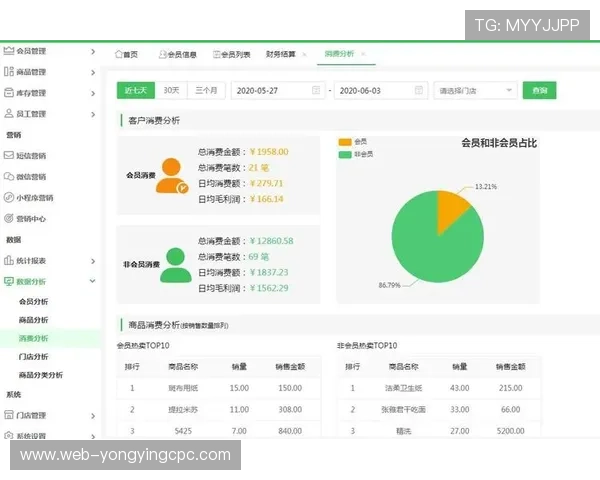Open 商品分类分析 in the sidebar
This screenshot has width=600, height=480.
coord(41,375)
